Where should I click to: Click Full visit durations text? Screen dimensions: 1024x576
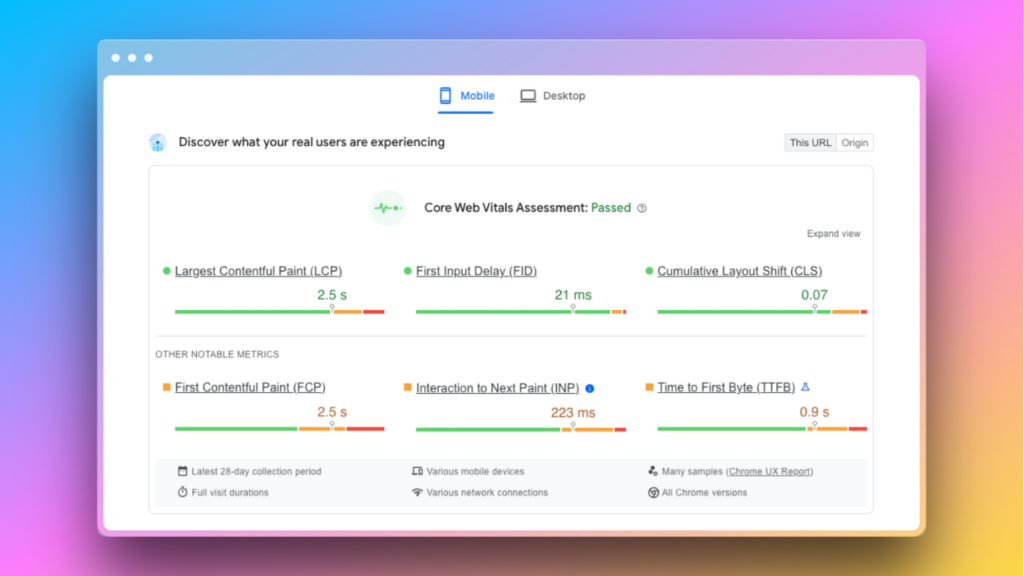[230, 492]
